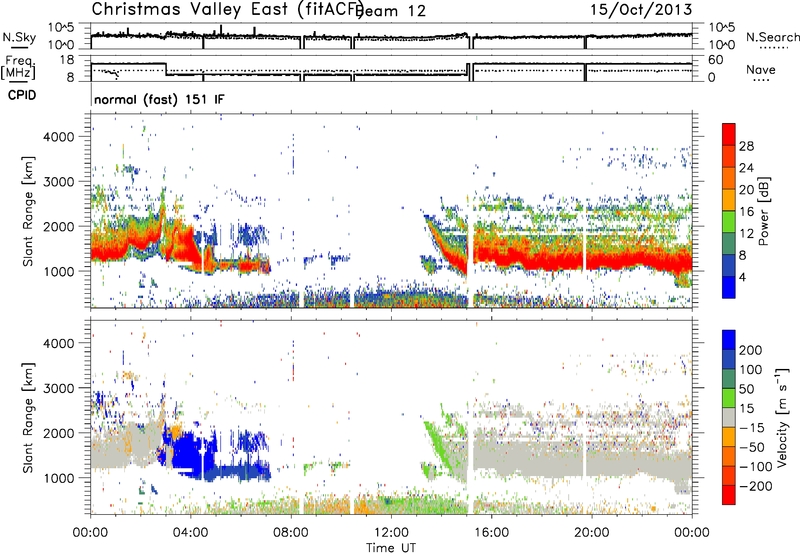Click the '4000' tick on power plot
Image resolution: width=800 pixels, height=554 pixels.
58,137
